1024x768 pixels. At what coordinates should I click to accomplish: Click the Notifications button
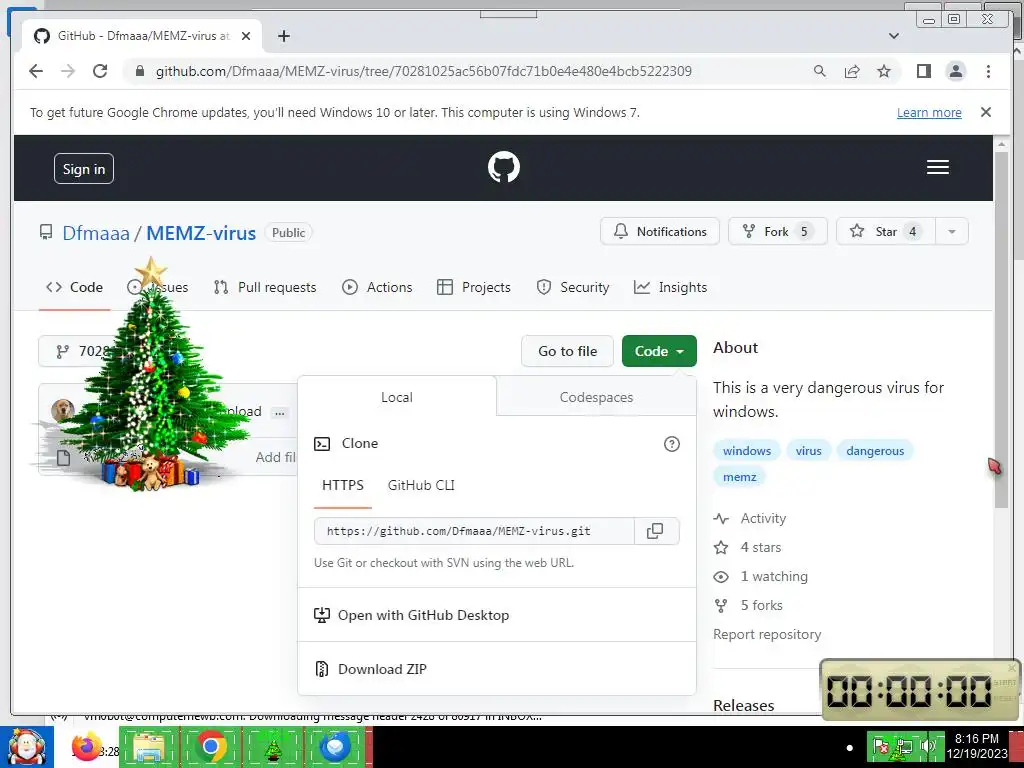(x=660, y=232)
